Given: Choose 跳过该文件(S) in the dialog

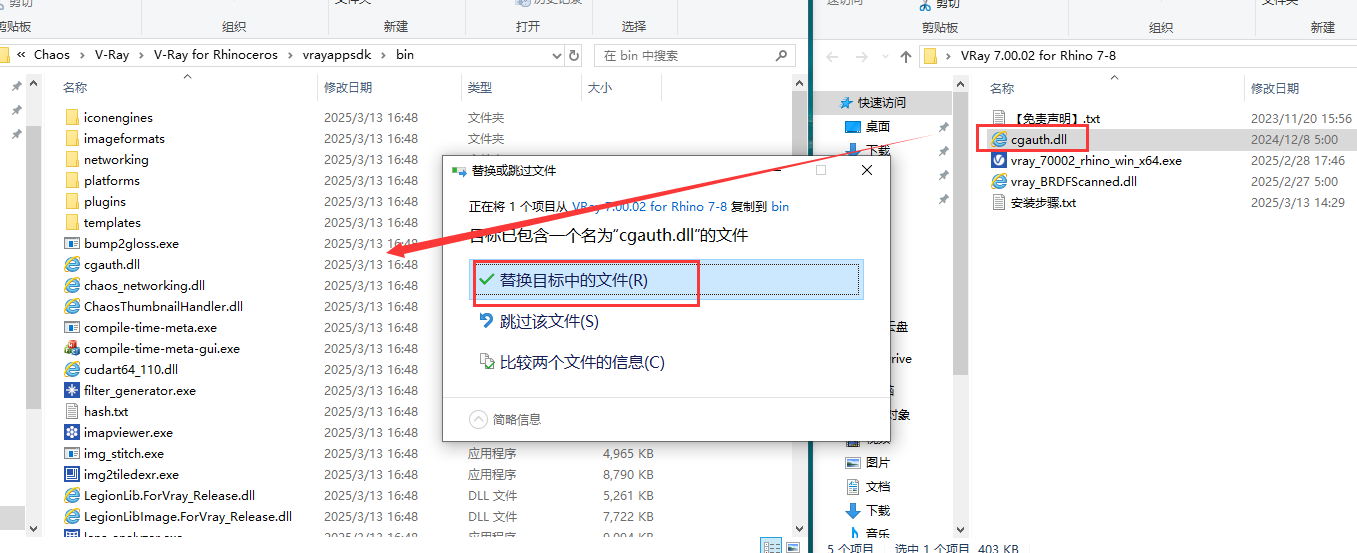Looking at the screenshot, I should tap(549, 321).
